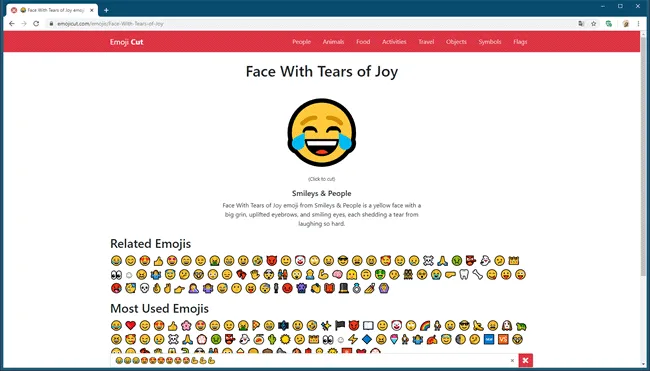Viewport: 650px width, 371px height.
Task: Go to the Animals category
Action: 333,42
